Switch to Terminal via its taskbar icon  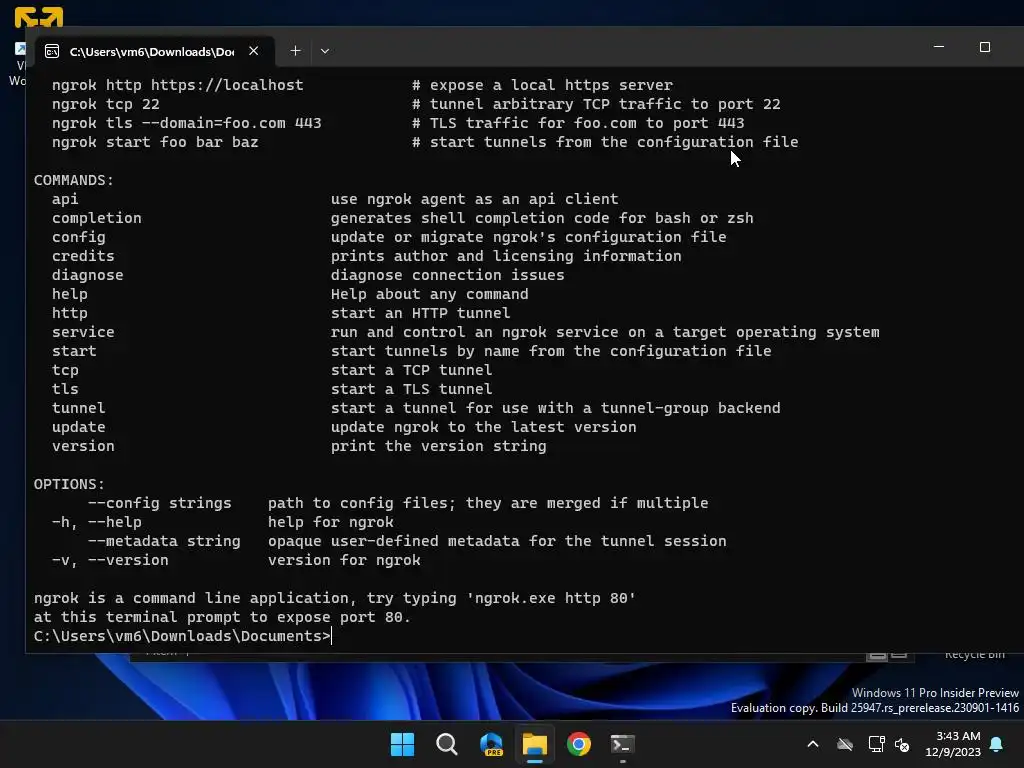point(622,744)
